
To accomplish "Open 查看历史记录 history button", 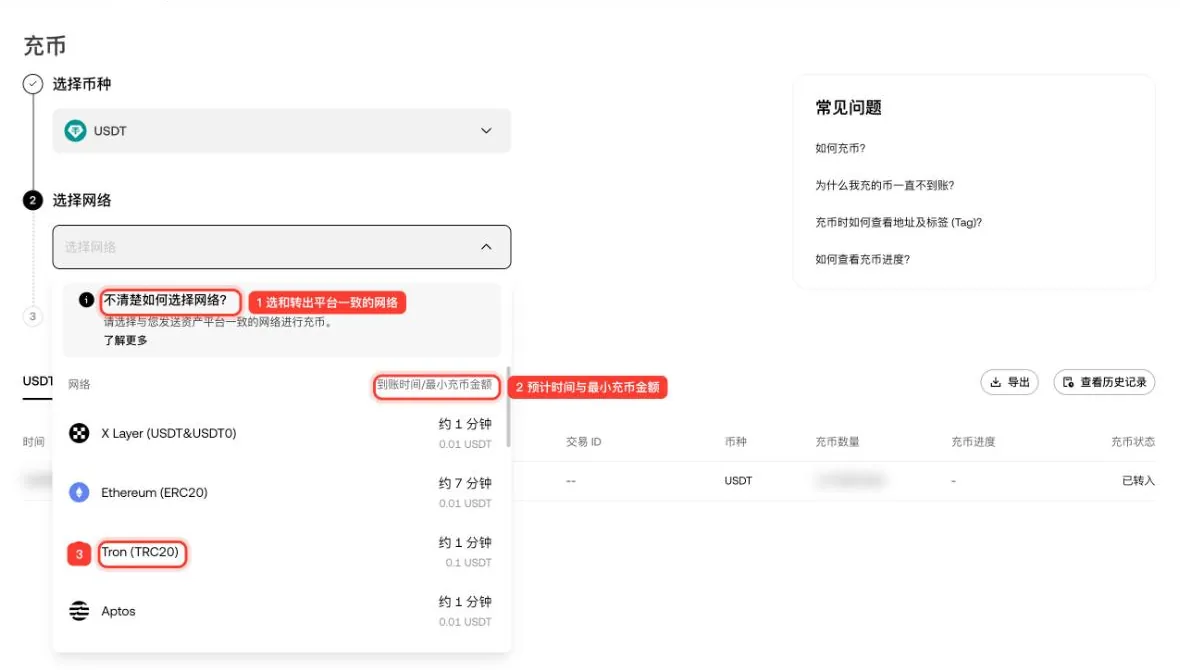I will [x=1104, y=382].
